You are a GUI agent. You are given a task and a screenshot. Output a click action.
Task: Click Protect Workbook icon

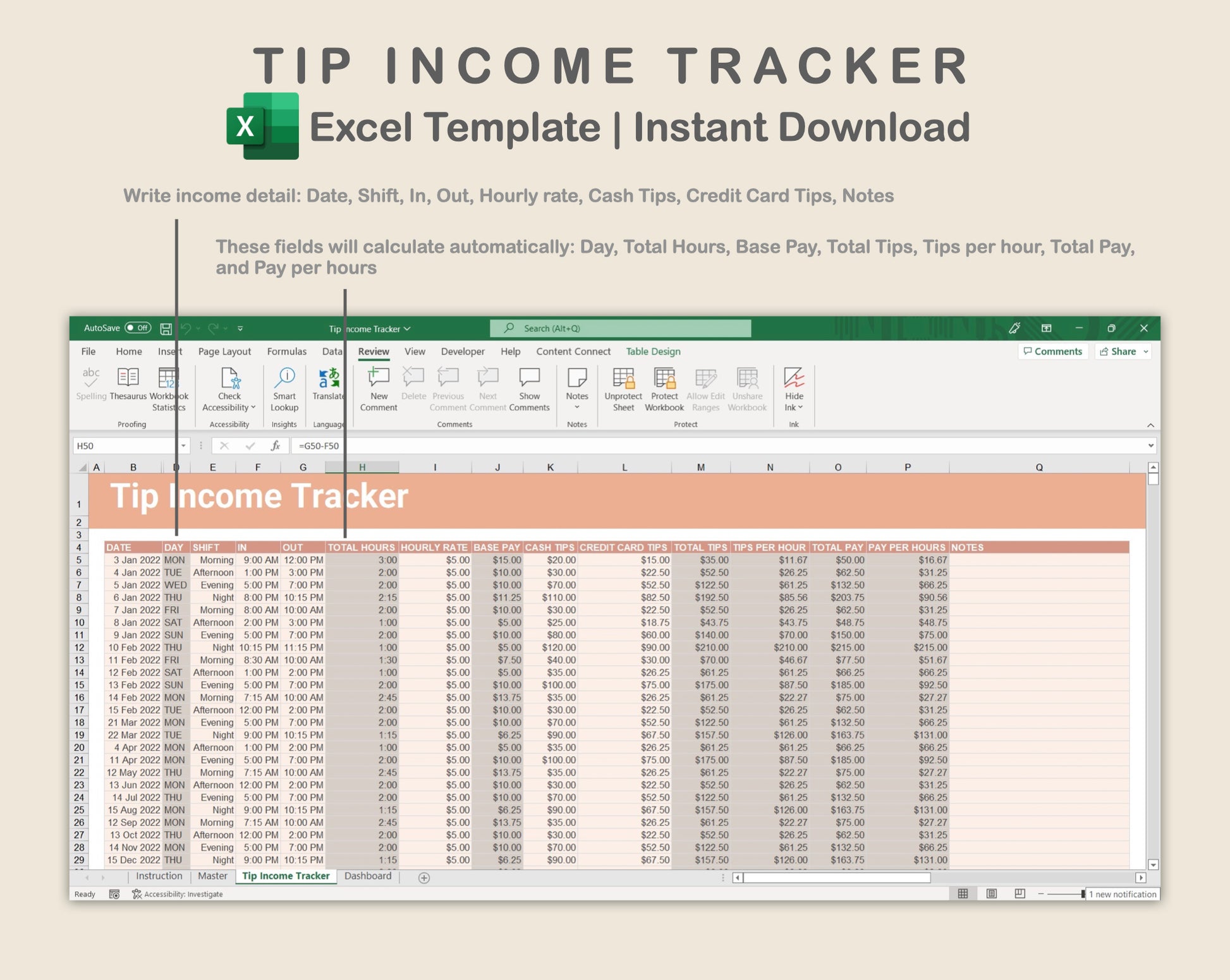[664, 378]
